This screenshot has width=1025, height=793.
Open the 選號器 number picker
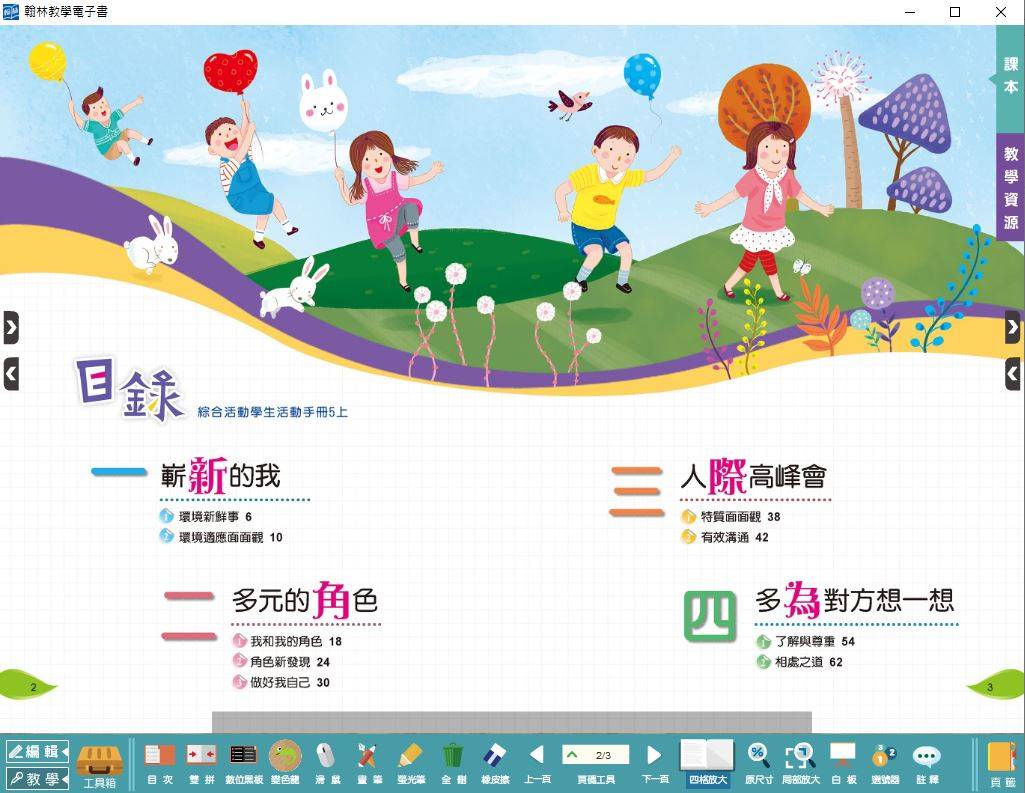tap(884, 764)
